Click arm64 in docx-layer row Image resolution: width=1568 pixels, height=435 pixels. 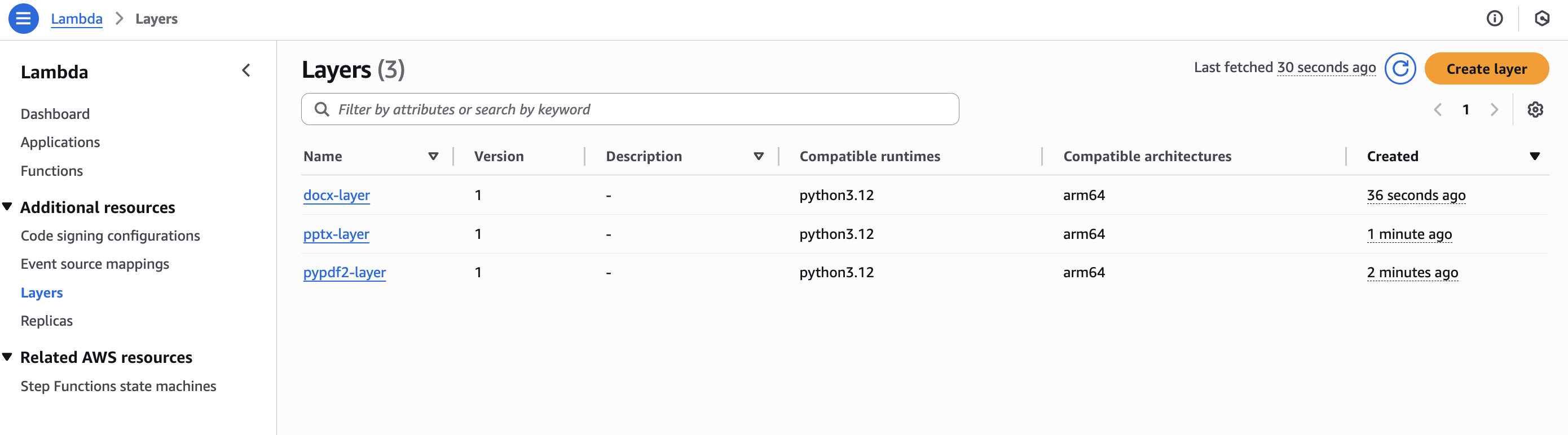1083,196
